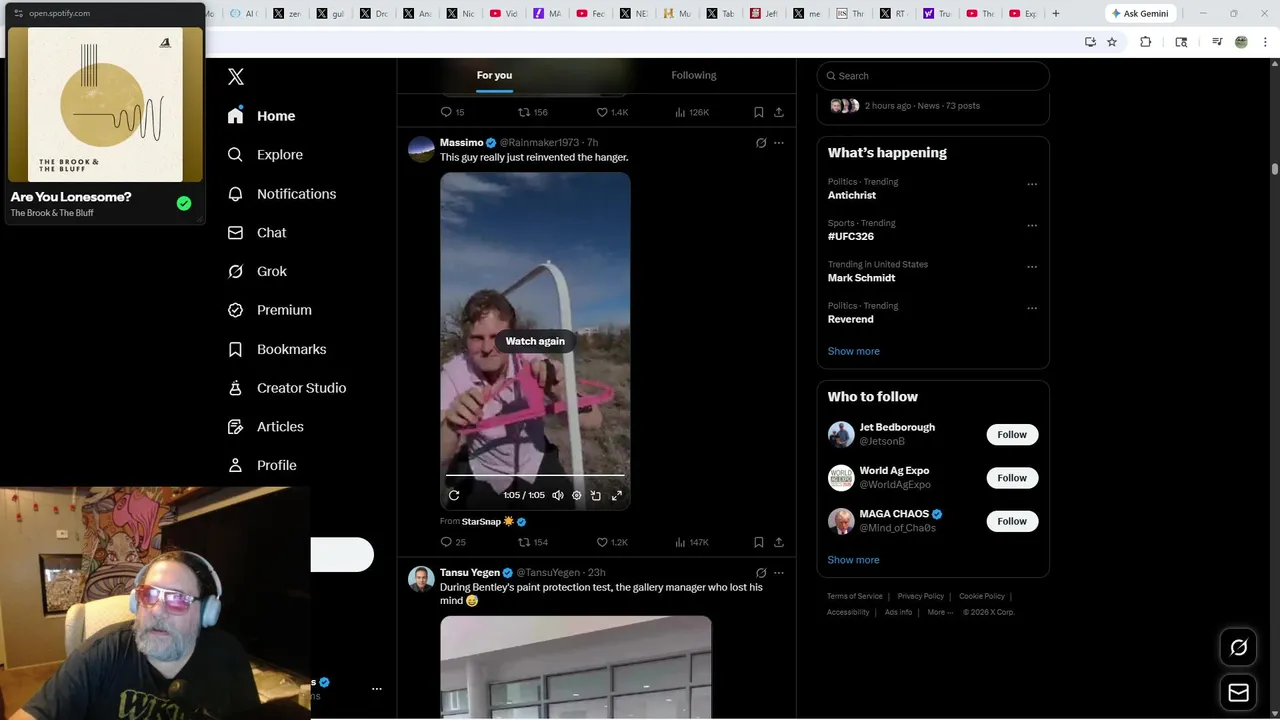Viewport: 1280px width, 720px height.
Task: View analytics showing 126K views
Action: 691,112
